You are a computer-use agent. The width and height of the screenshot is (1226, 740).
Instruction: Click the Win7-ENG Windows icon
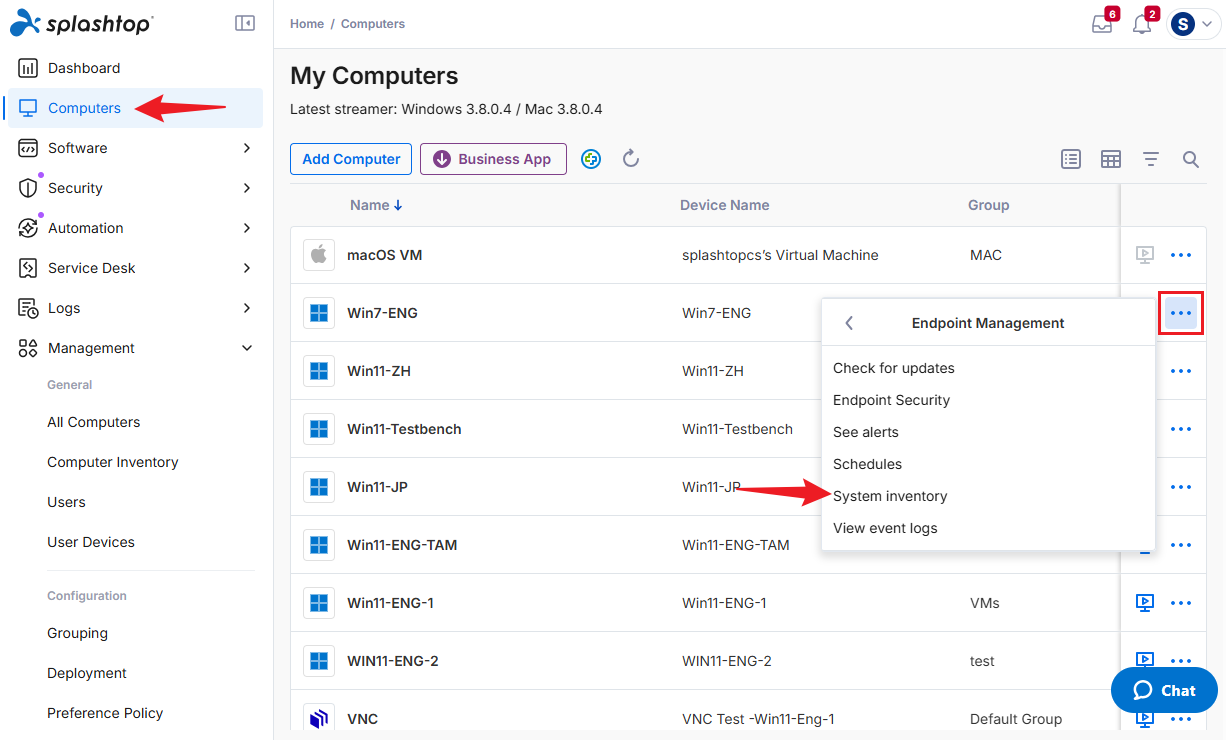coord(319,313)
